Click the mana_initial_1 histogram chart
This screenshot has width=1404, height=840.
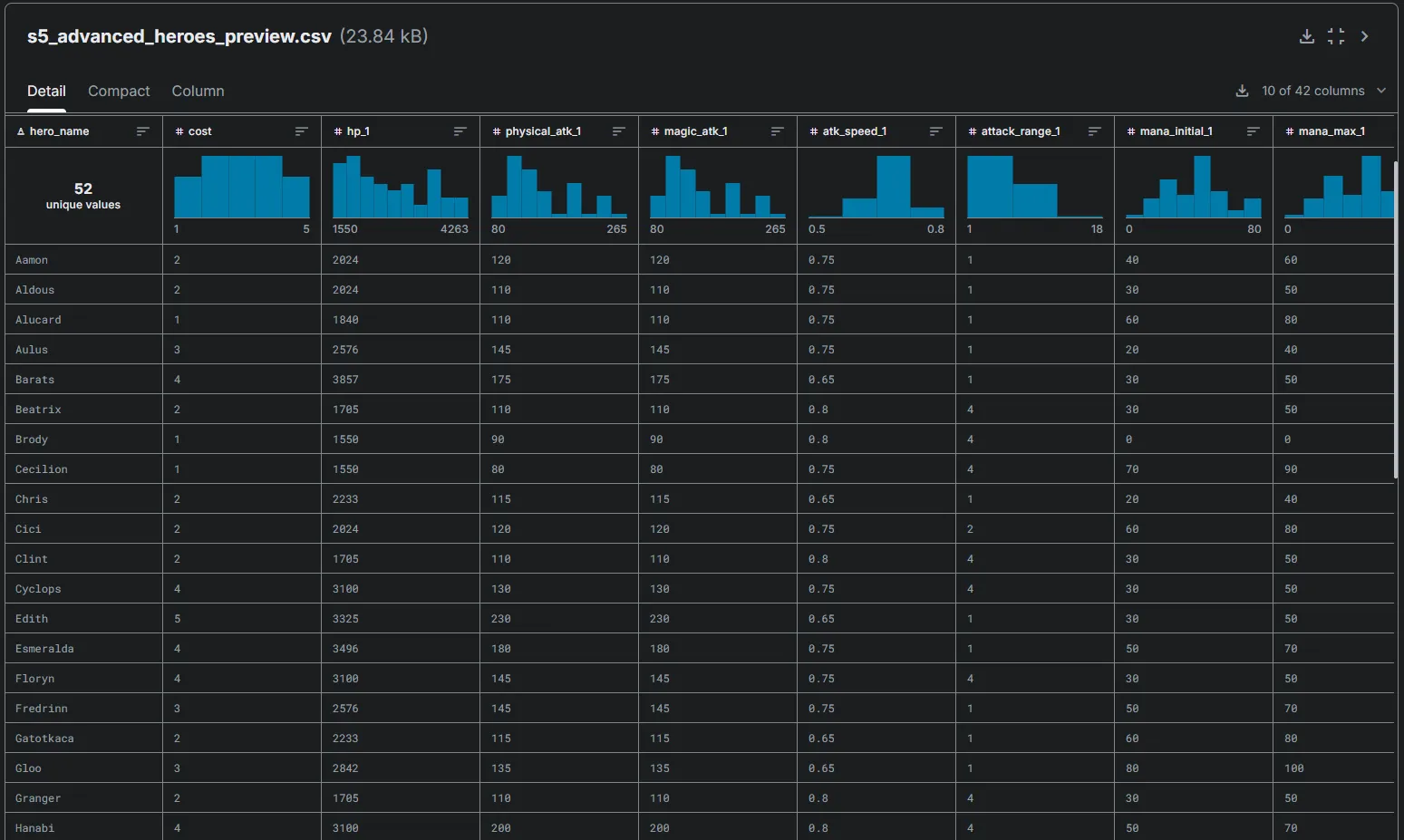(1194, 187)
